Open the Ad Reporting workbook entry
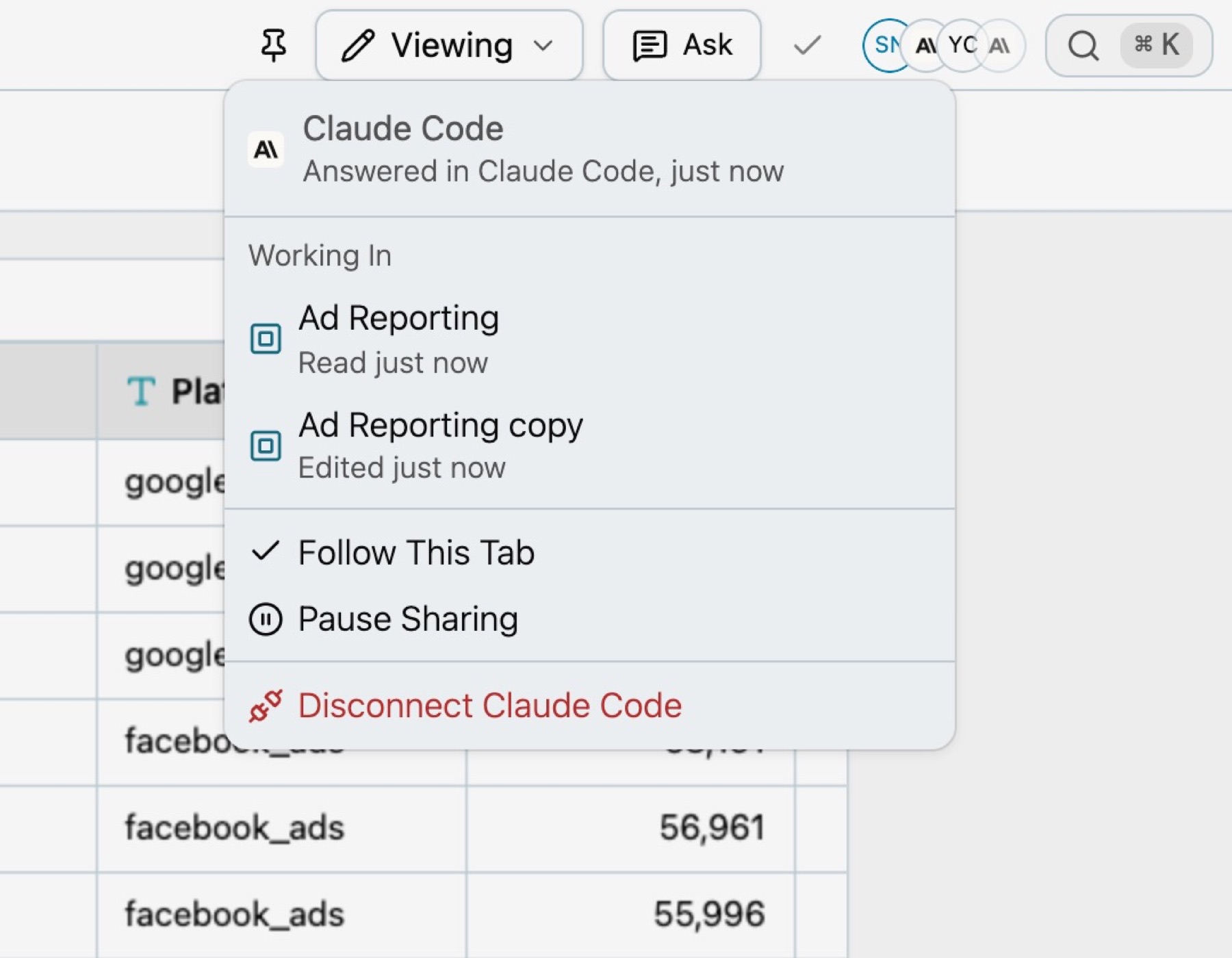Image resolution: width=1232 pixels, height=958 pixels. (589, 339)
